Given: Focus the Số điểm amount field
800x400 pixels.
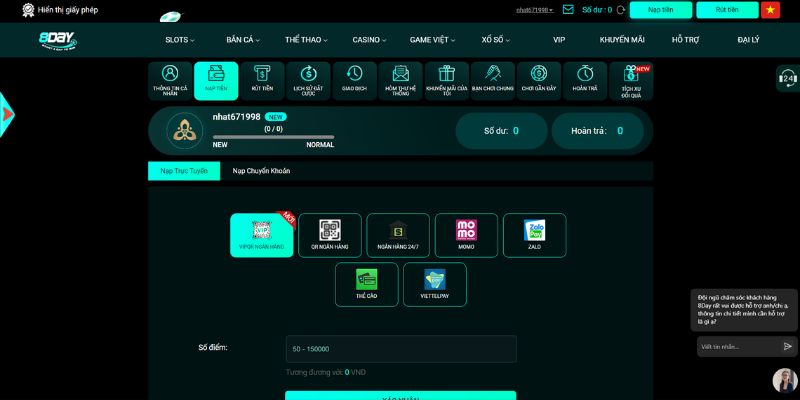Looking at the screenshot, I should coord(401,349).
